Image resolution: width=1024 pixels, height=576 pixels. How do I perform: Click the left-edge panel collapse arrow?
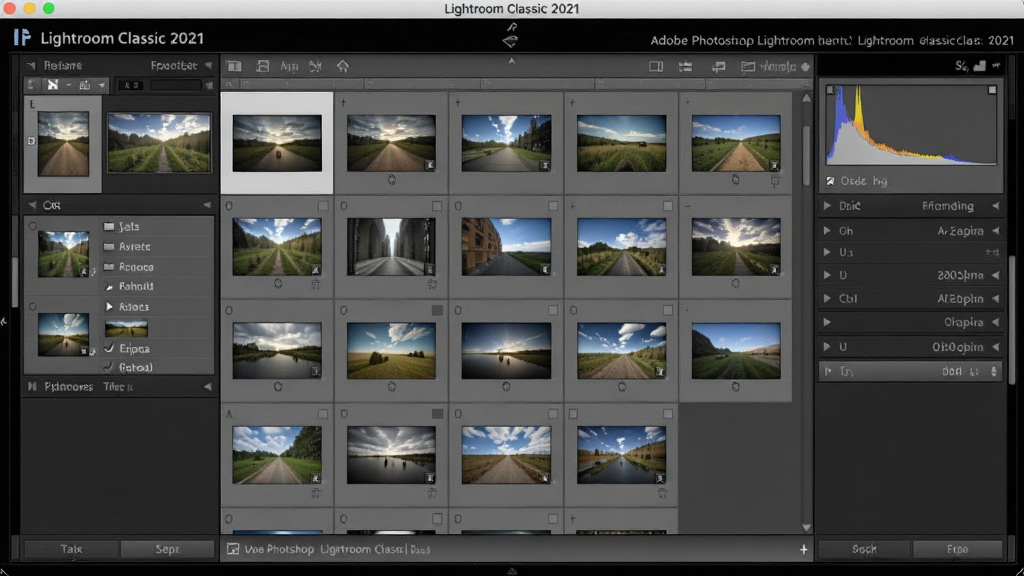tap(3, 321)
